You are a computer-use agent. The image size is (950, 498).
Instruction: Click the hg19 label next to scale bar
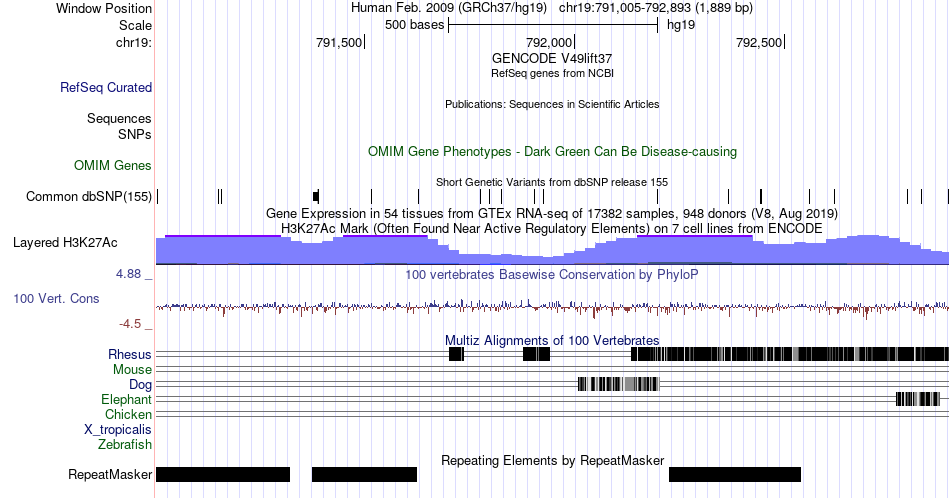click(x=681, y=25)
